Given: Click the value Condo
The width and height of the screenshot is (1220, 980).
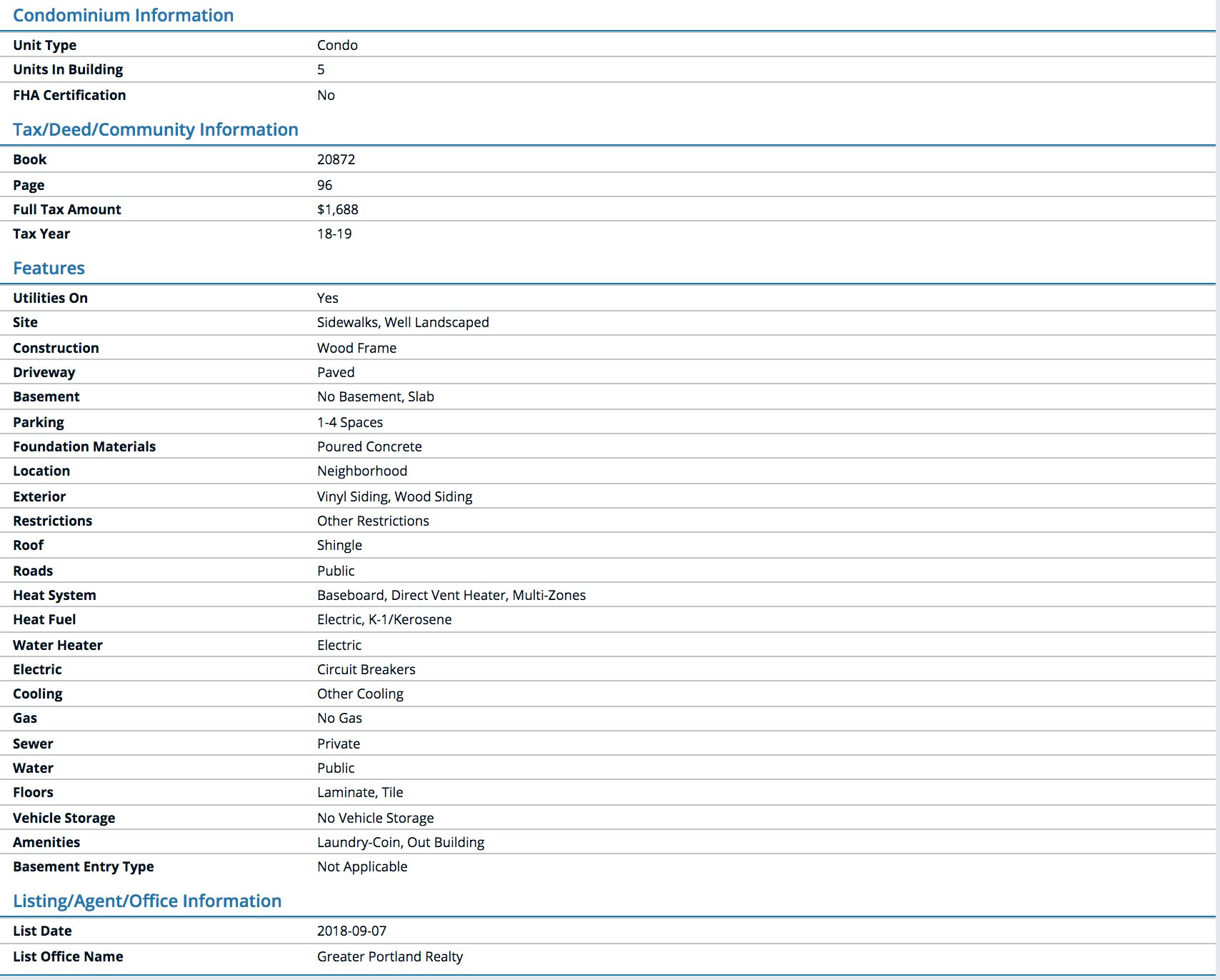Looking at the screenshot, I should (x=337, y=45).
